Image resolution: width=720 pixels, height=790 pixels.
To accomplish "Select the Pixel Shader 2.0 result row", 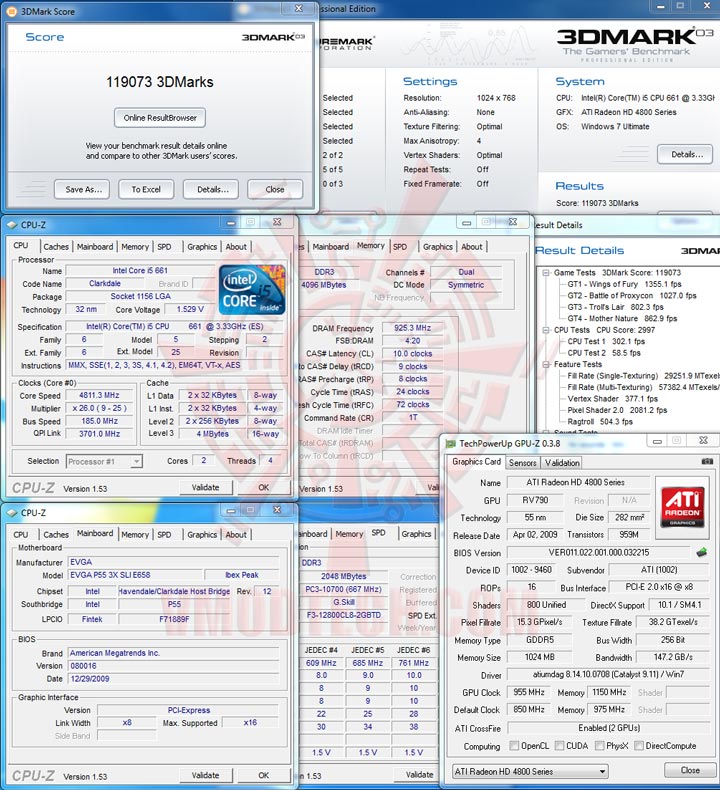I will pos(617,410).
